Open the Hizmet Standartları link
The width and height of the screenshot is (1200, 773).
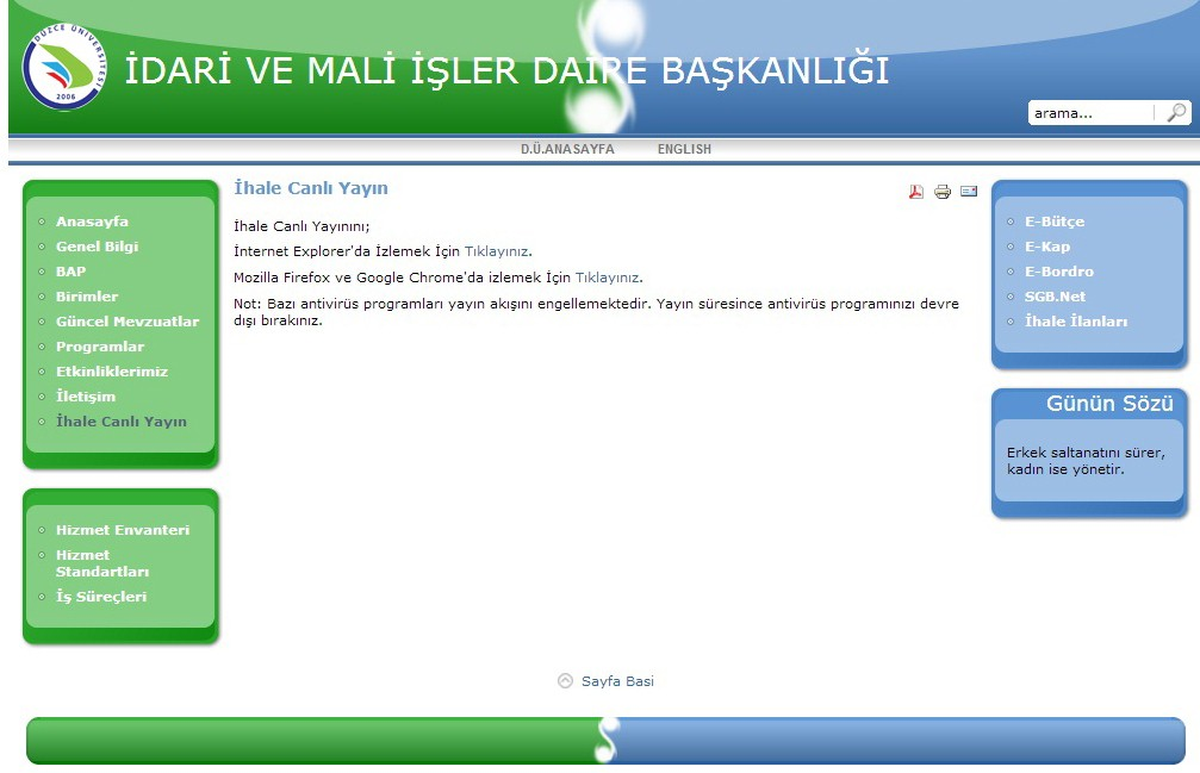[x=102, y=563]
